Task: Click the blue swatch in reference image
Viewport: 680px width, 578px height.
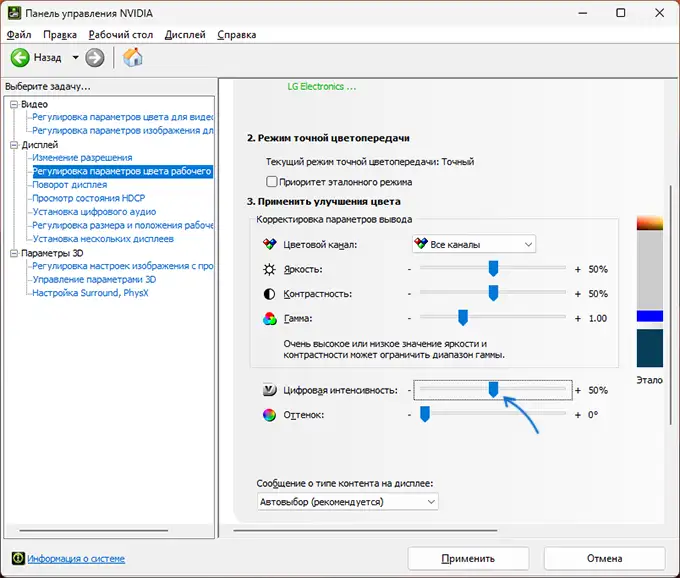Action: point(650,316)
